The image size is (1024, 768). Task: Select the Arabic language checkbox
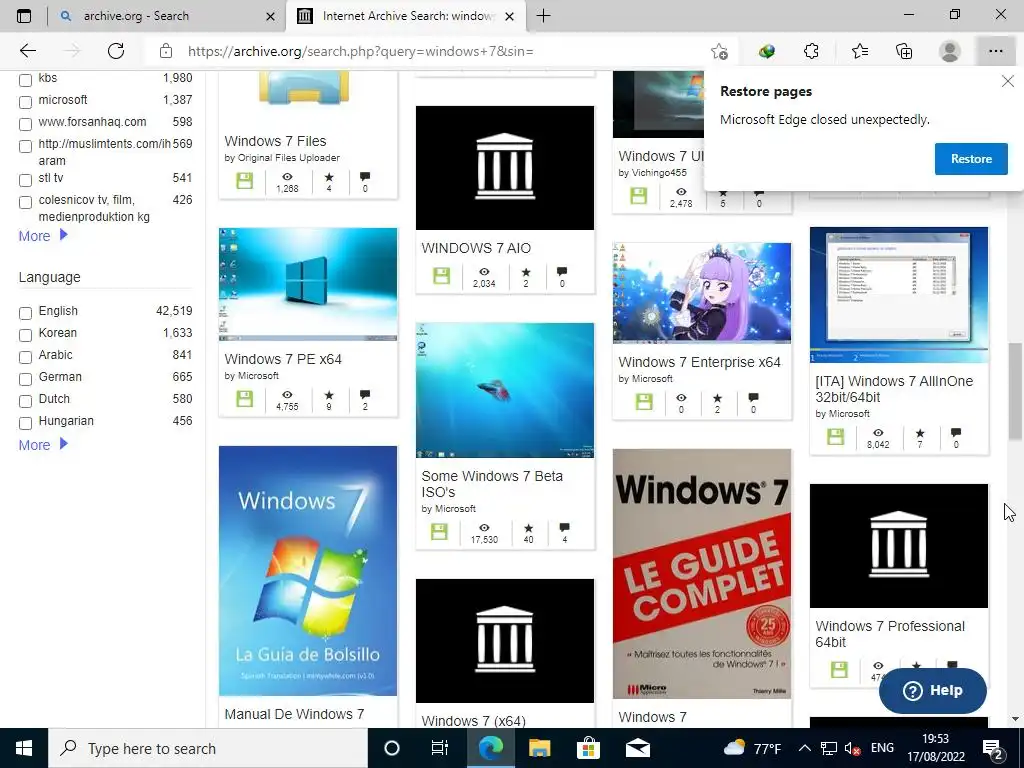[x=25, y=357]
